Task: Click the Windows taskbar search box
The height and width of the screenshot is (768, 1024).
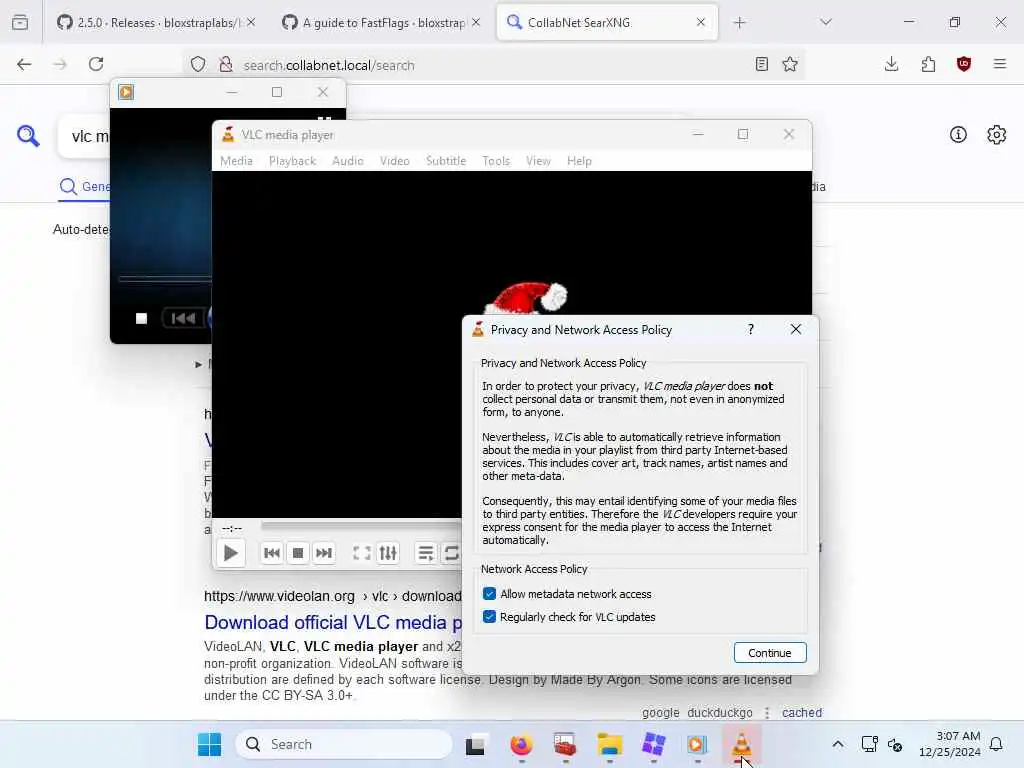Action: coord(344,744)
